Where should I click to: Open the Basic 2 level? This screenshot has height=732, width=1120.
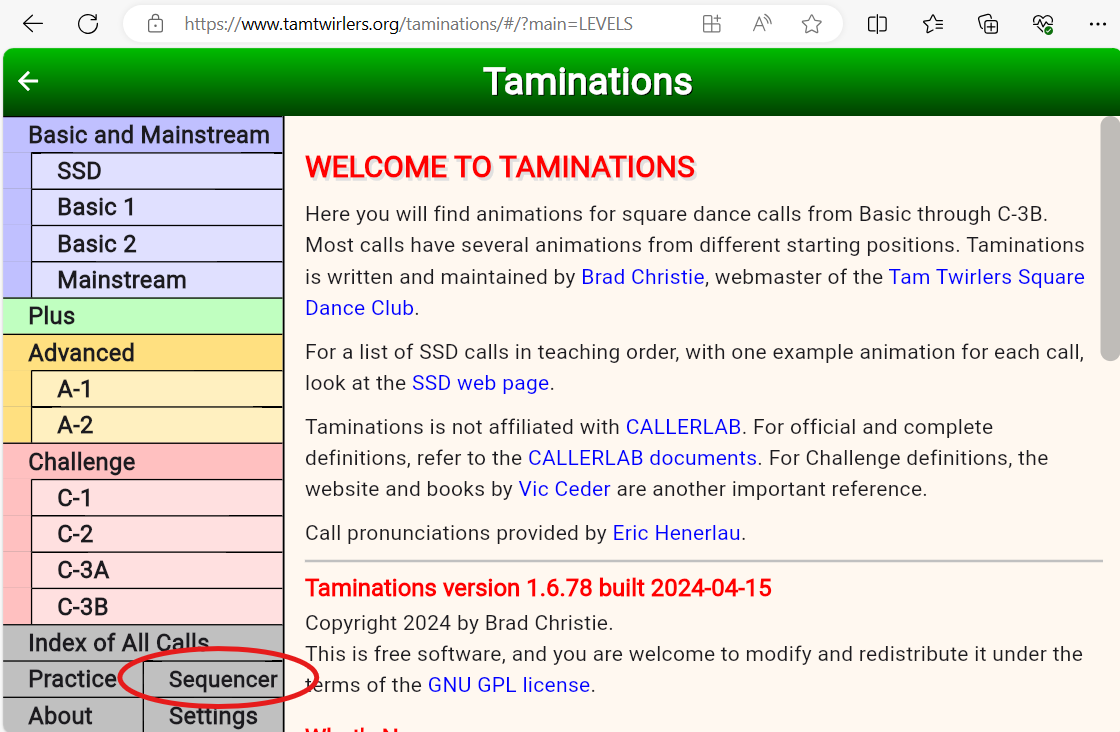[157, 244]
